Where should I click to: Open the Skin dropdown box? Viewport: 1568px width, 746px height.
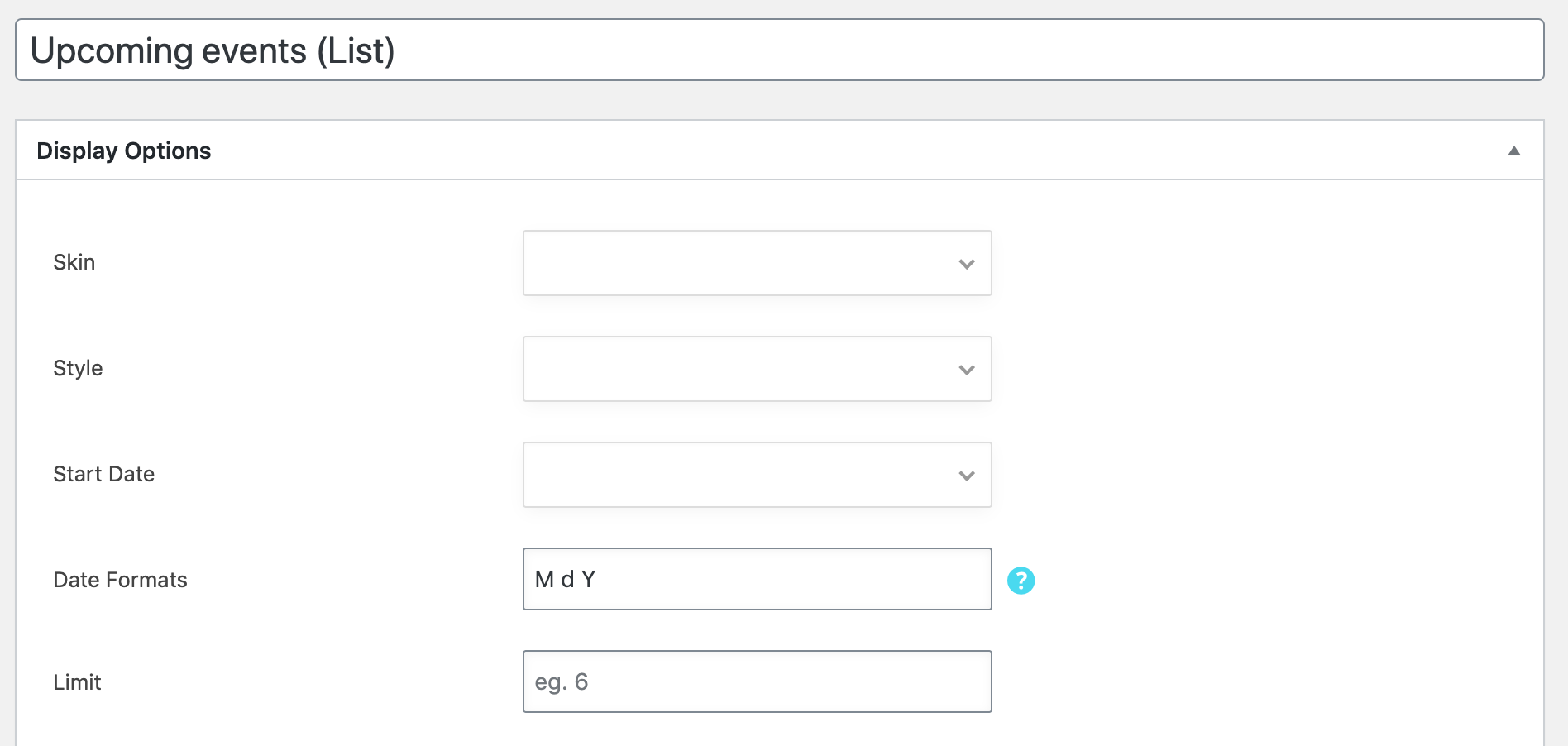pyautogui.click(x=757, y=263)
